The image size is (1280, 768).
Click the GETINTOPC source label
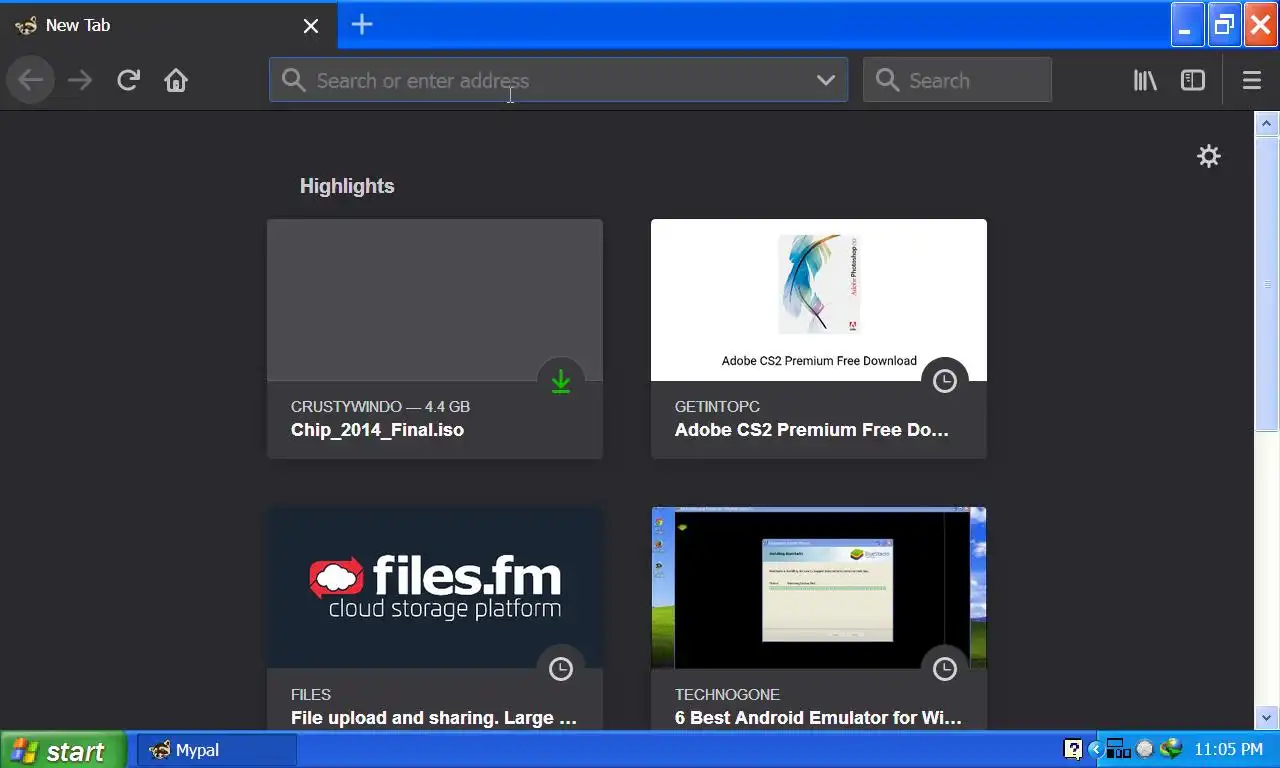tap(717, 407)
